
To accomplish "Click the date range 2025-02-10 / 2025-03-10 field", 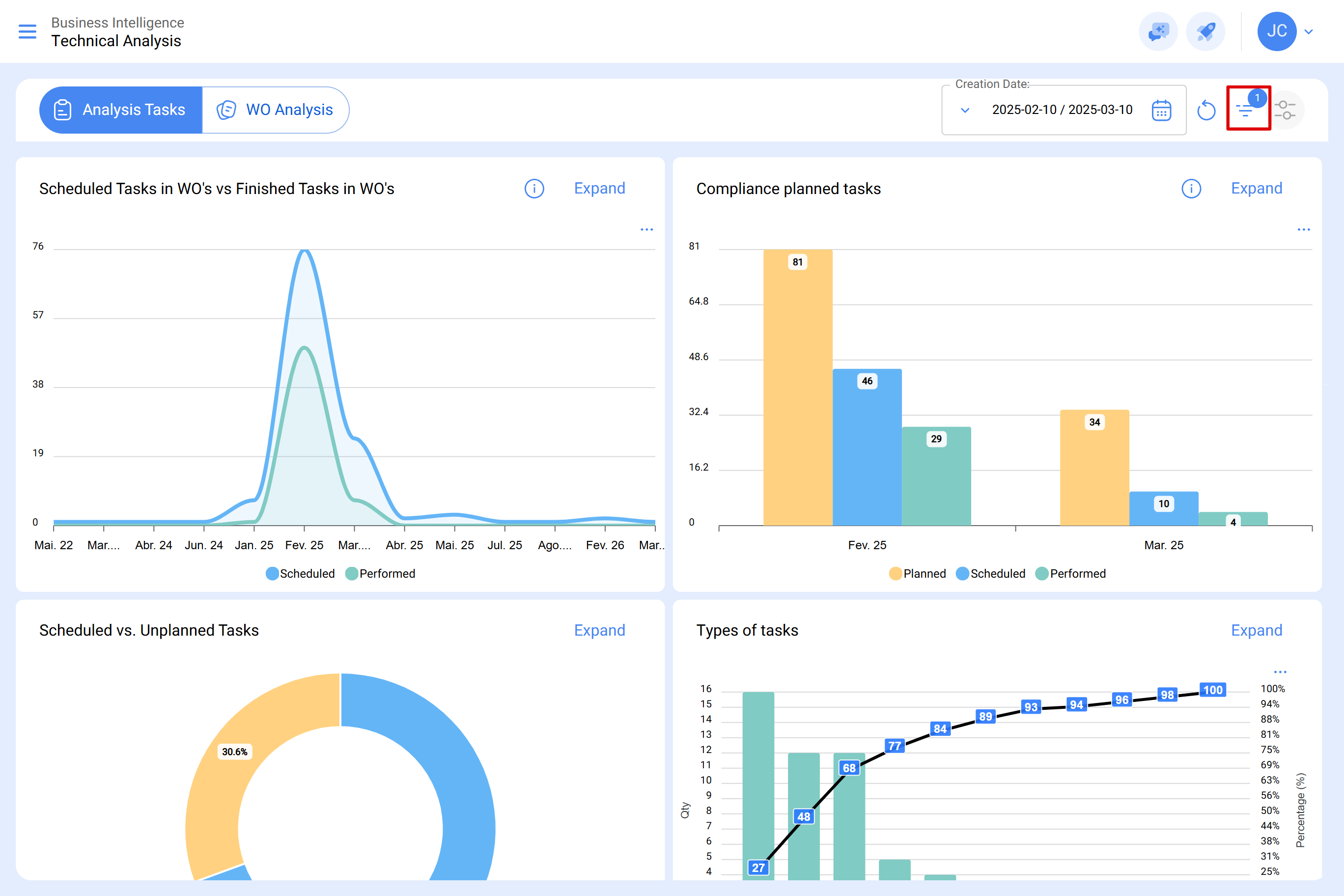I will (x=1063, y=110).
